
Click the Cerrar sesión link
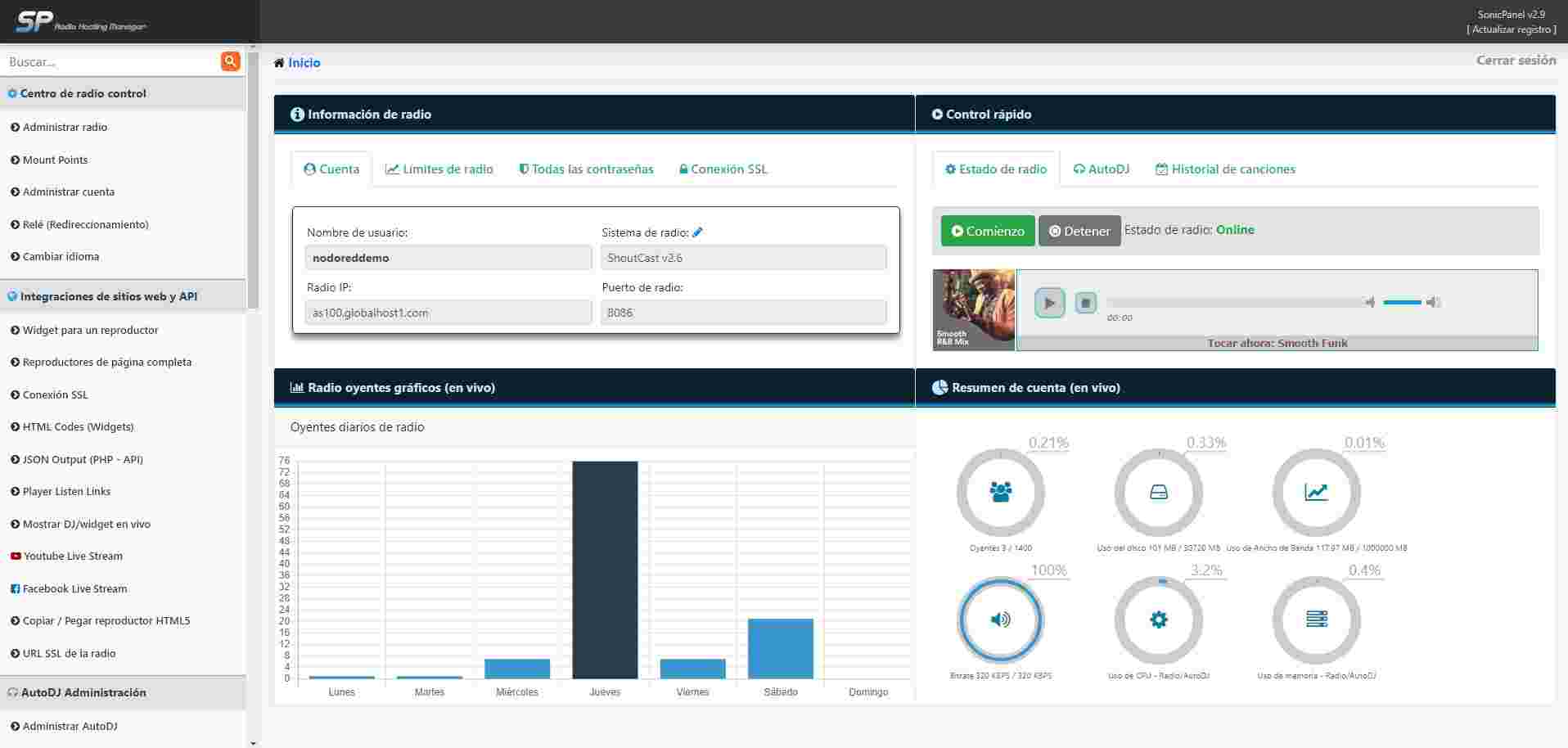[x=1516, y=61]
